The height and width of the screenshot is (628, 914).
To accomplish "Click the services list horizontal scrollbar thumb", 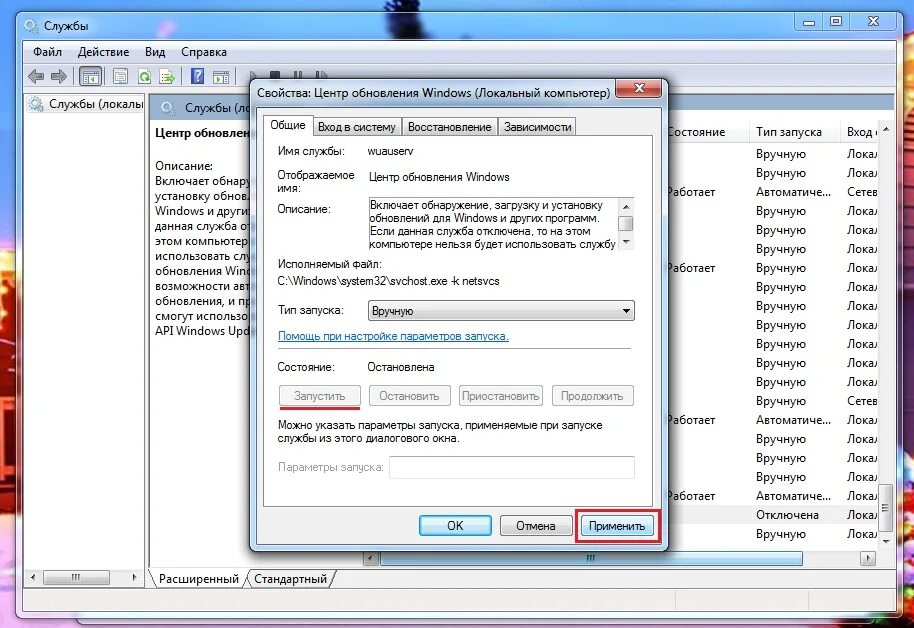I will click(591, 558).
